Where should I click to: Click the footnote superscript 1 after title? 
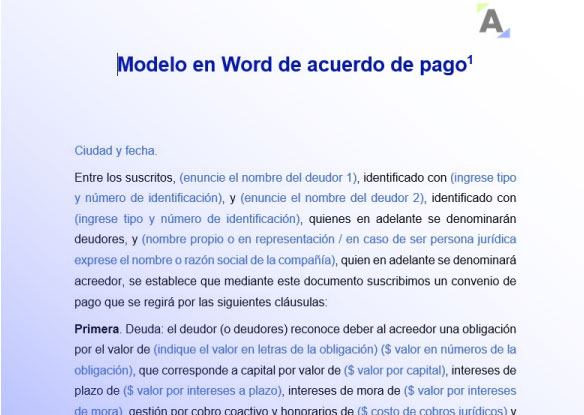pyautogui.click(x=470, y=60)
